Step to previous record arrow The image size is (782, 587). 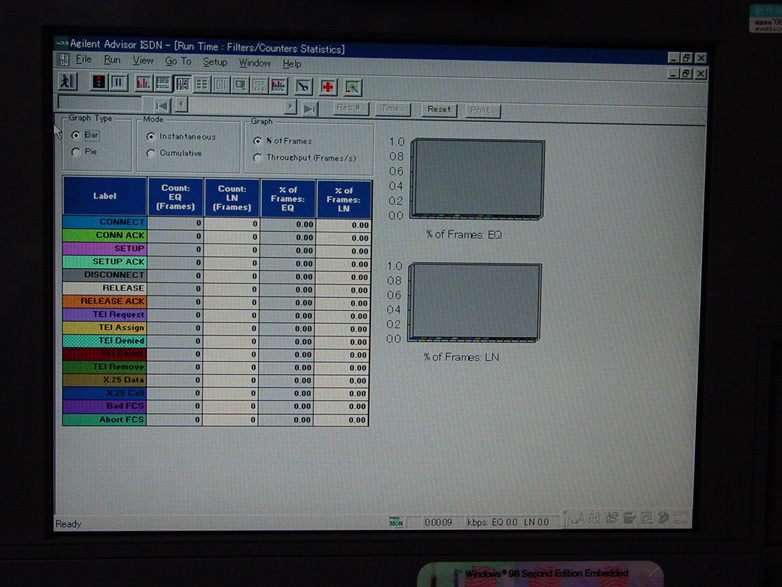pos(181,105)
